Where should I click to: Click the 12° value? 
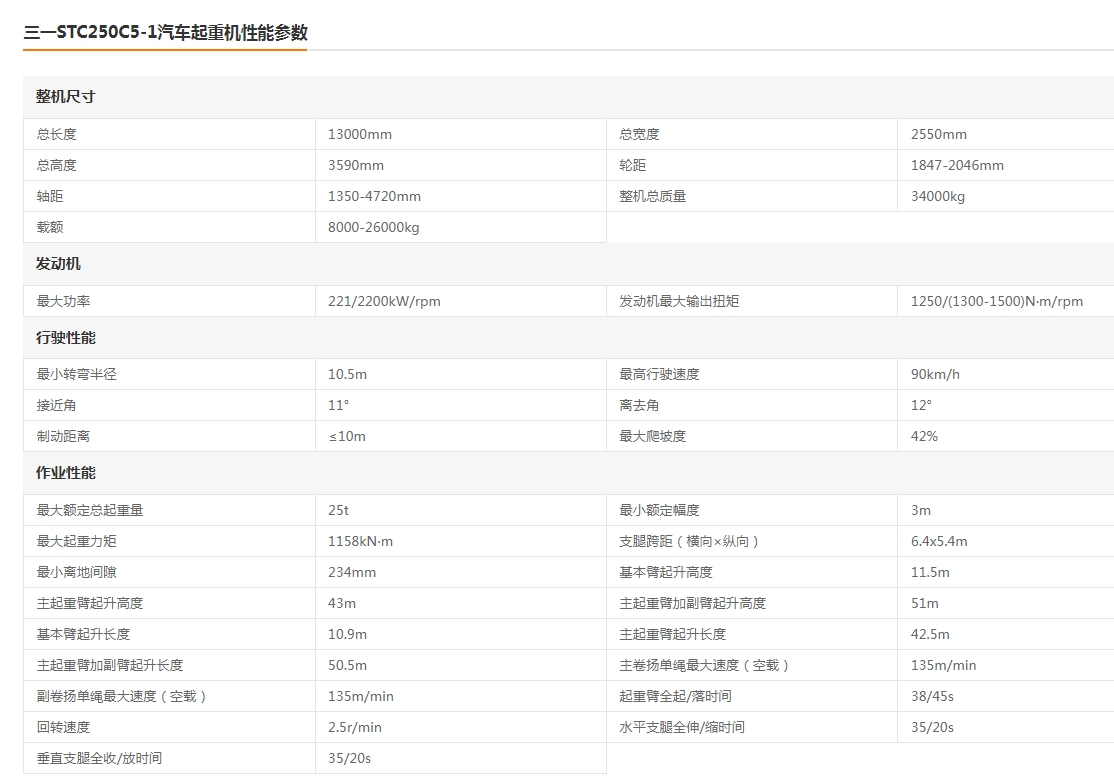point(921,405)
